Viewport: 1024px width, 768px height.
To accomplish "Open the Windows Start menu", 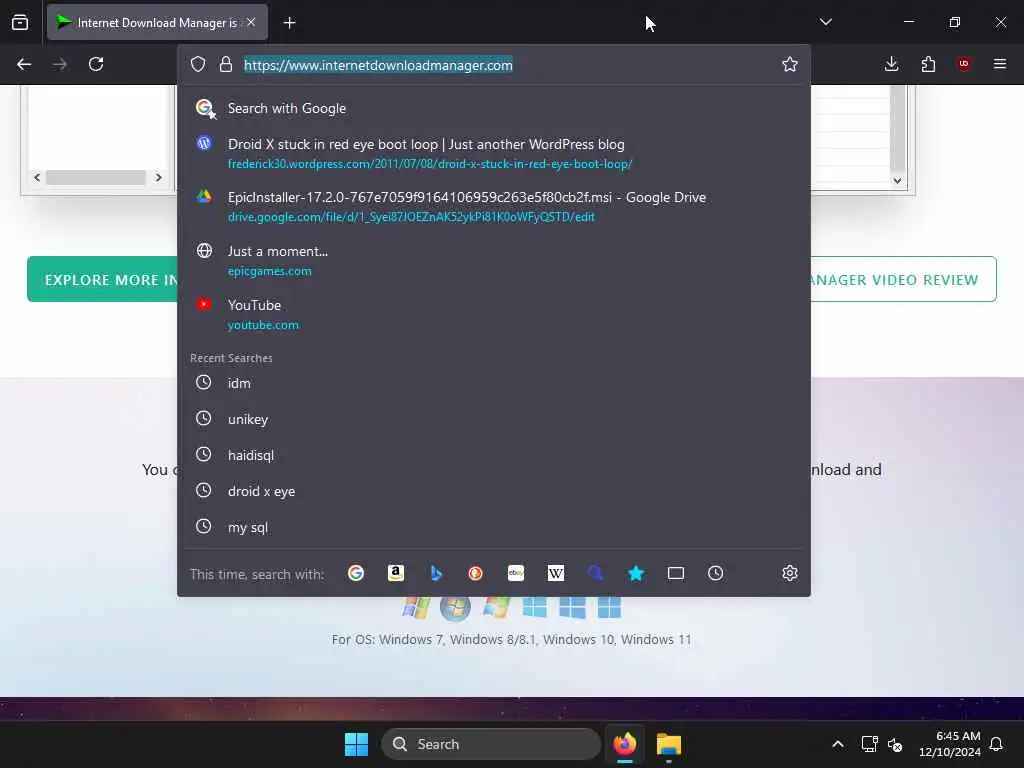I will (x=357, y=744).
